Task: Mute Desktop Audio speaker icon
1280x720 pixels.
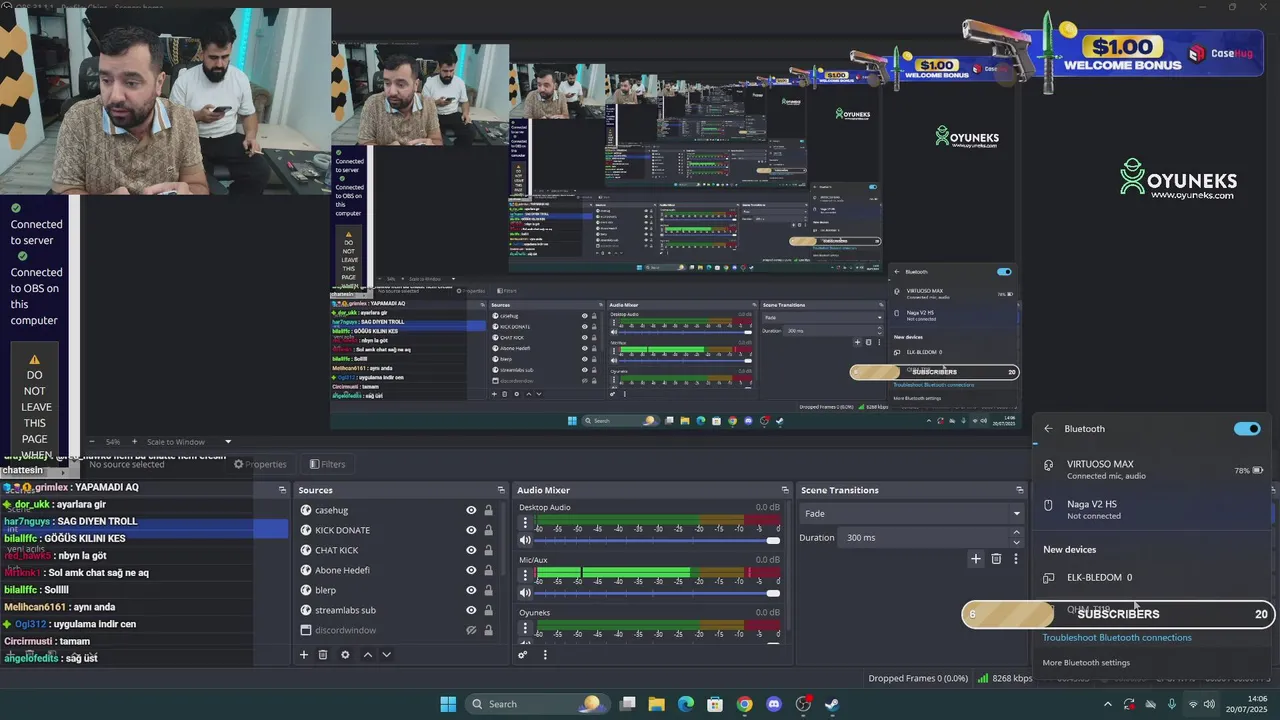Action: [x=525, y=541]
